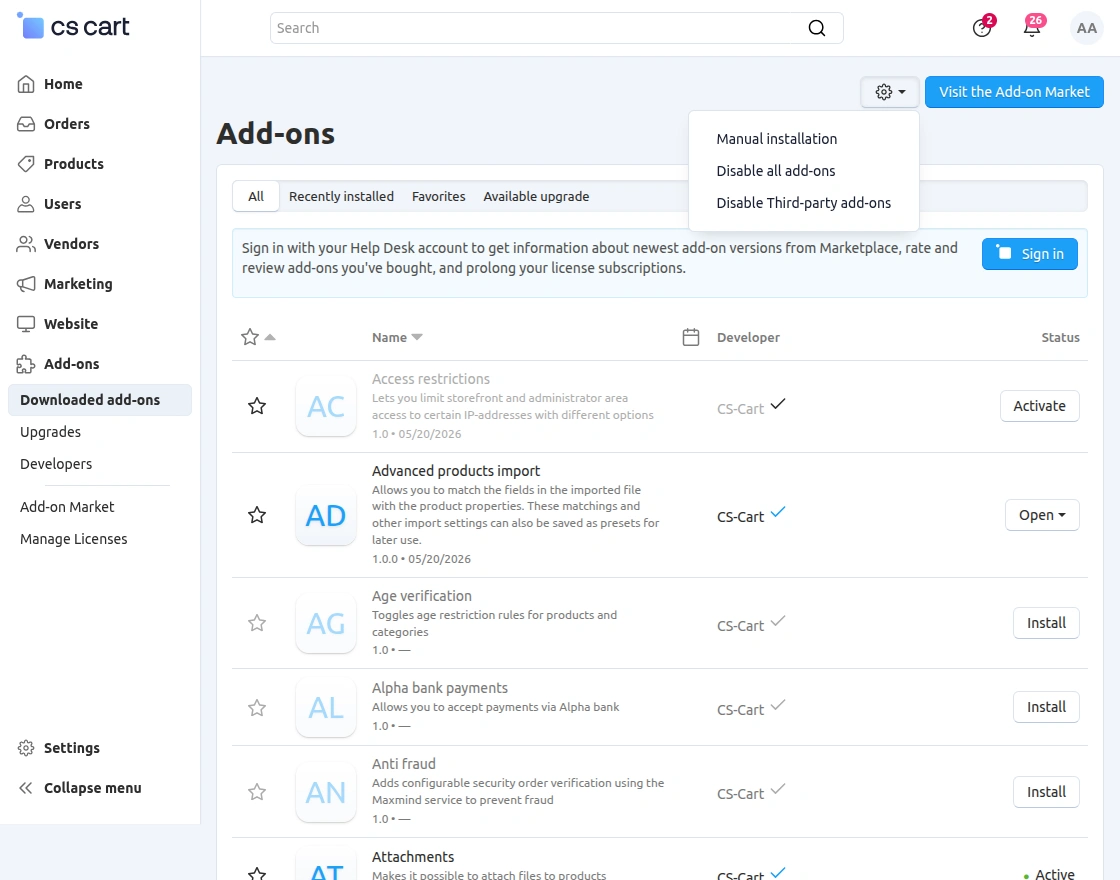Click the AD icon of Advanced products import
This screenshot has width=1120, height=880.
coord(326,515)
